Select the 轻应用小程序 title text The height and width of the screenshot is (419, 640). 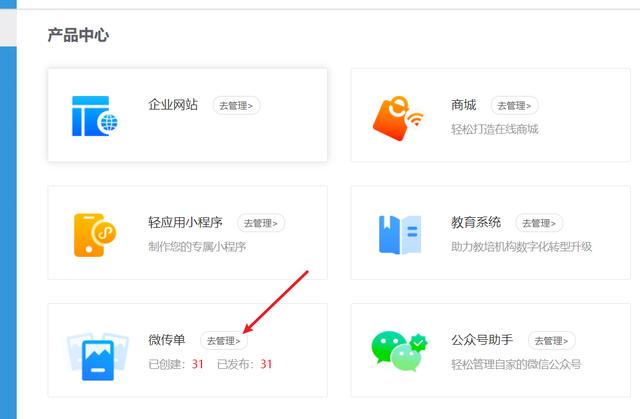pos(185,222)
